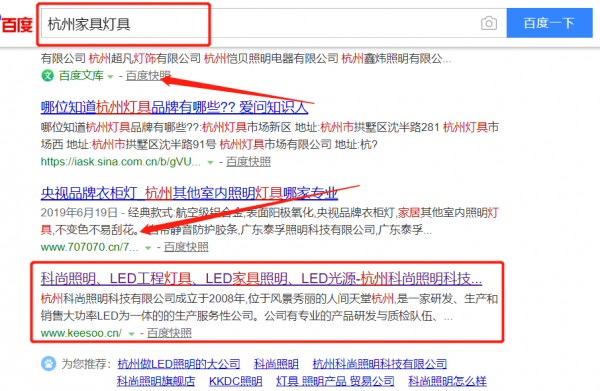Open 百度快照 next to www.keesoo.cn
This screenshot has height=391, width=600.
coord(169,333)
